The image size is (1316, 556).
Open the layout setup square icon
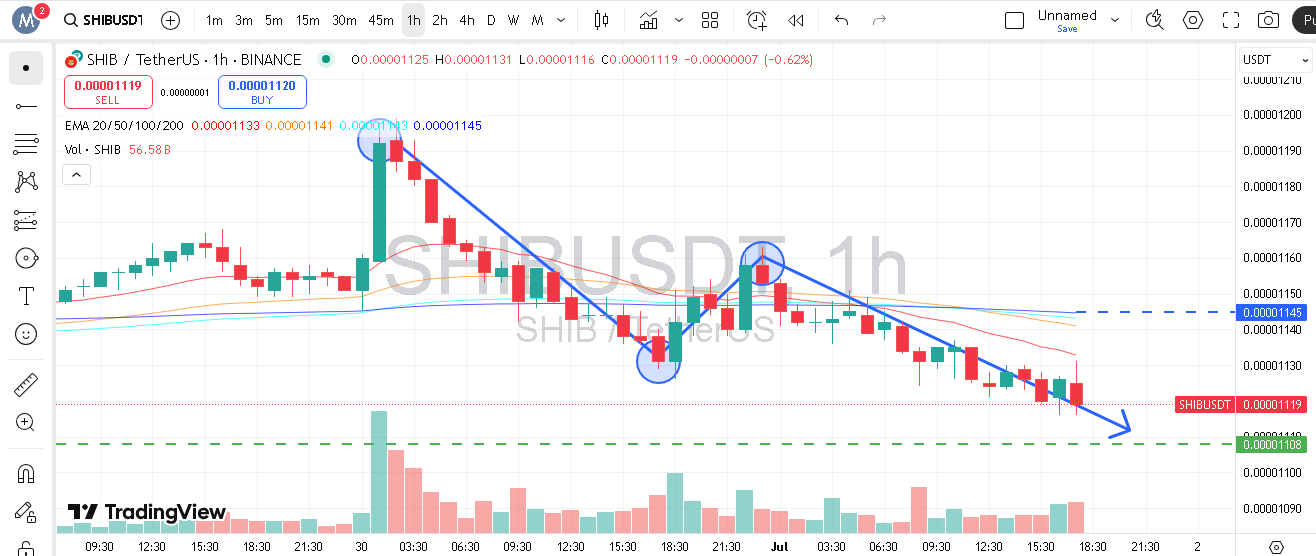point(1014,20)
